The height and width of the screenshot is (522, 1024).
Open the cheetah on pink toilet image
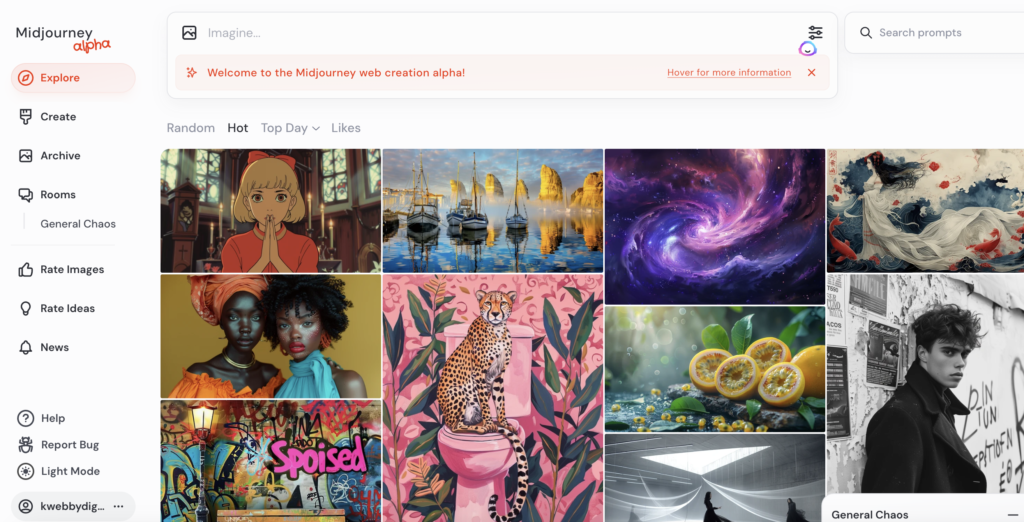pyautogui.click(x=493, y=398)
